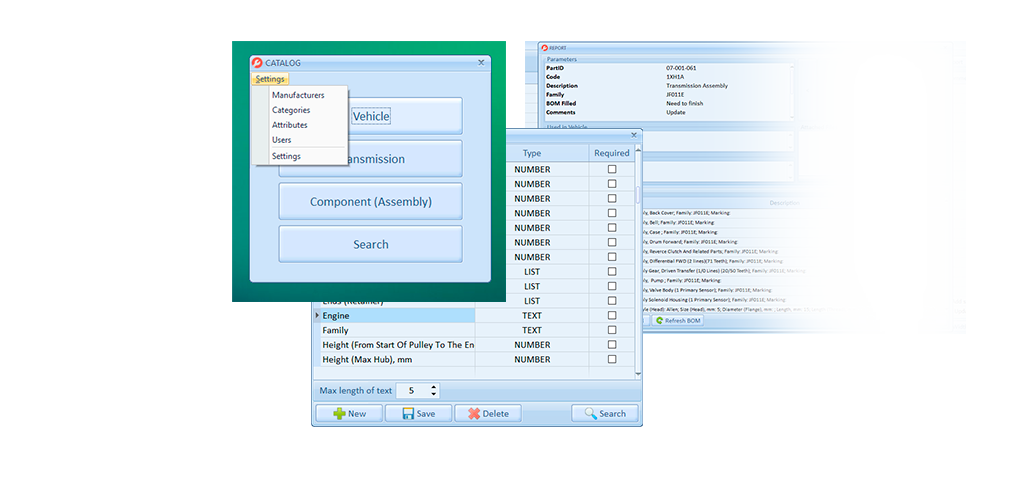Open the Settings menu in the menu bar
The height and width of the screenshot is (500, 1012).
pos(270,79)
